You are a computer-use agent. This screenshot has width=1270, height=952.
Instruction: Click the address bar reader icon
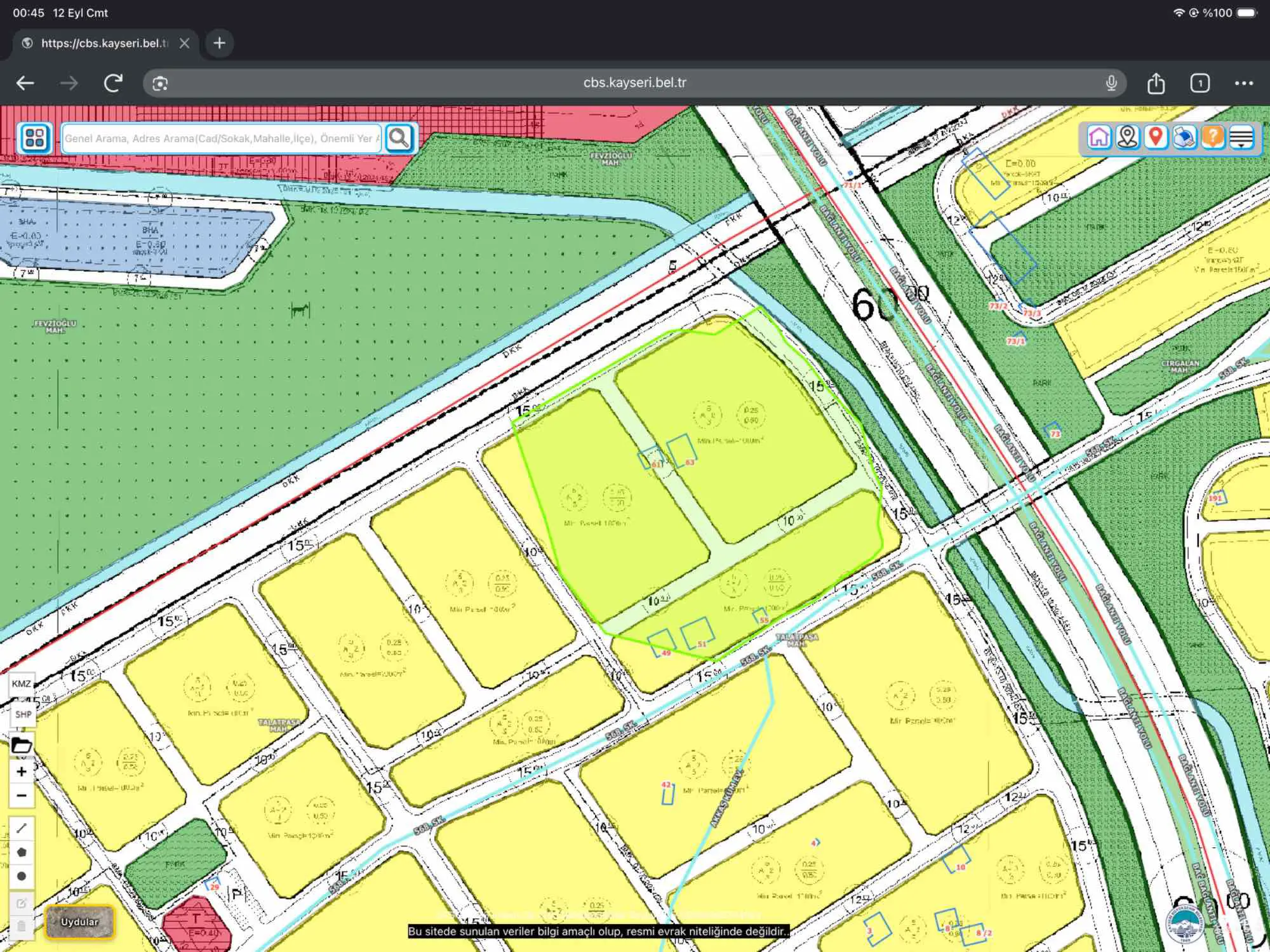point(160,83)
